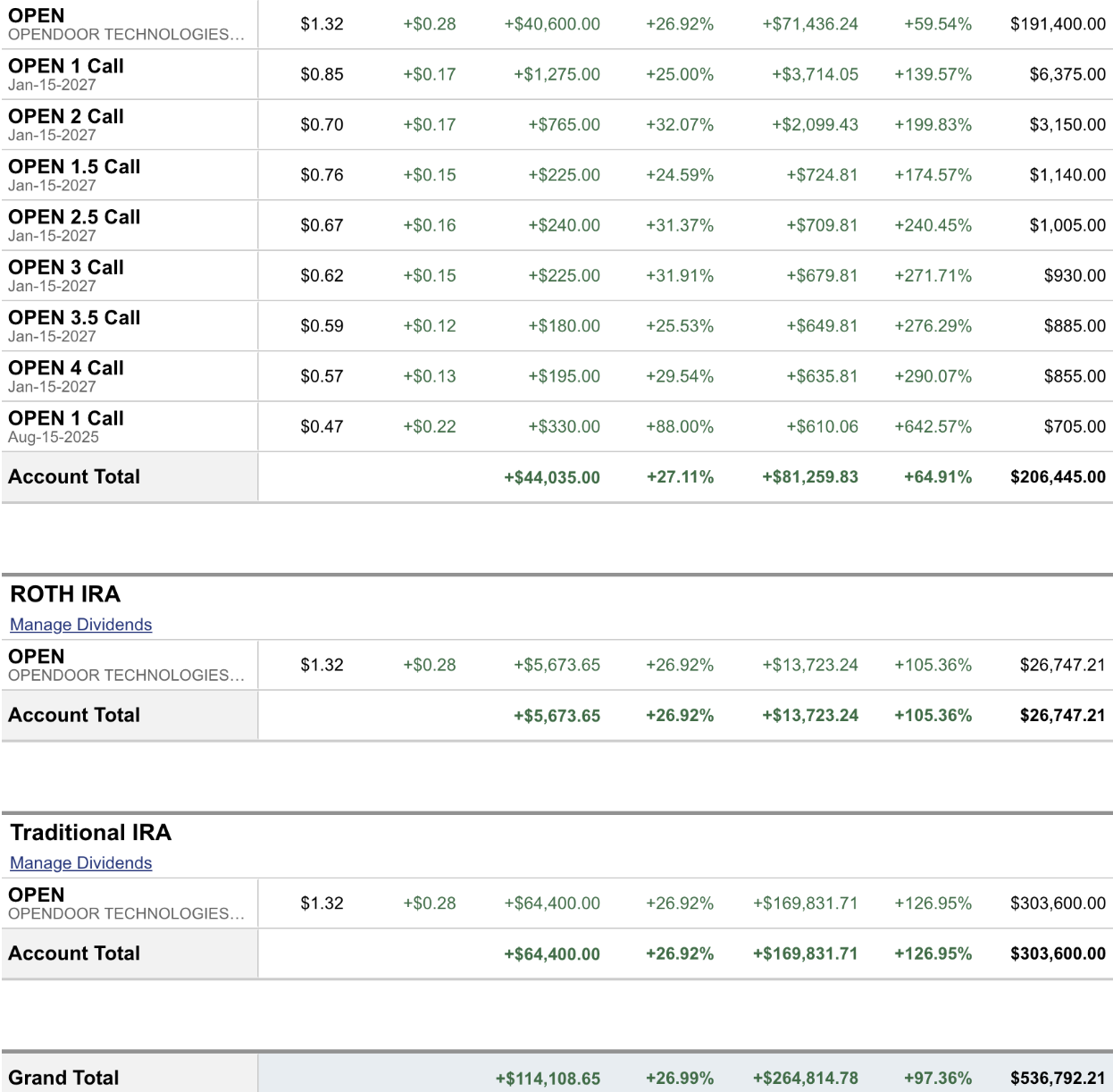
Task: Click the $26,747.21 value in OPEN row
Action: [1063, 665]
